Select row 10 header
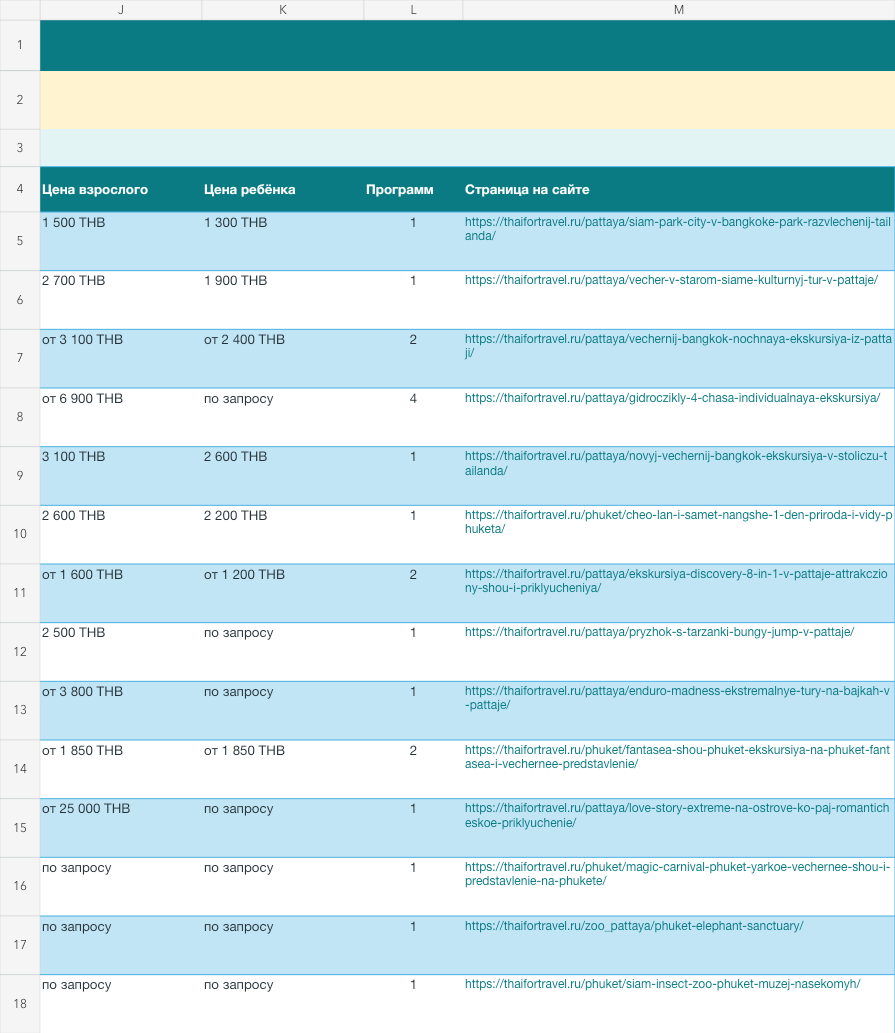This screenshot has width=895, height=1033. tap(20, 534)
